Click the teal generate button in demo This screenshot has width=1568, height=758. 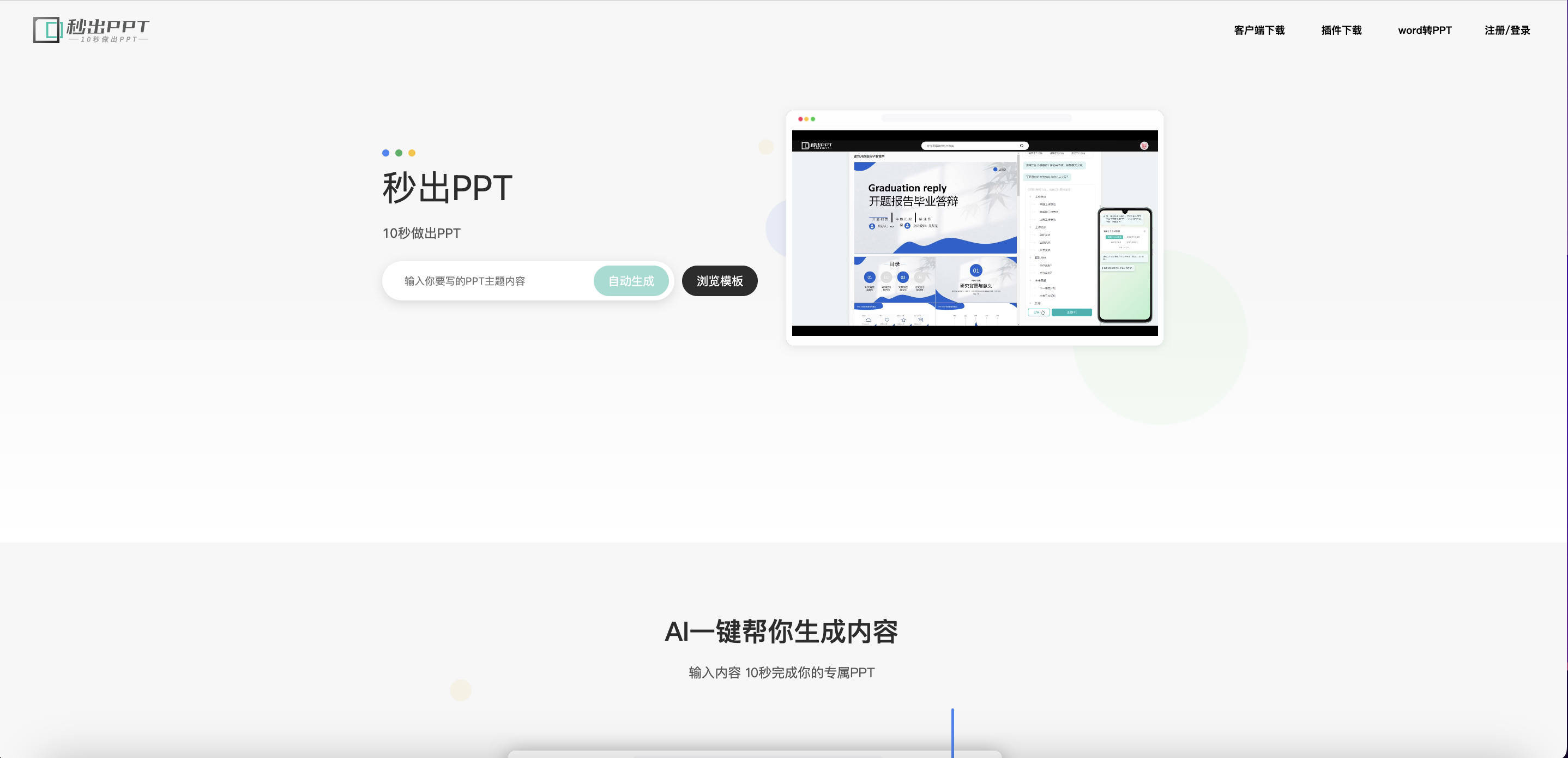[1071, 312]
